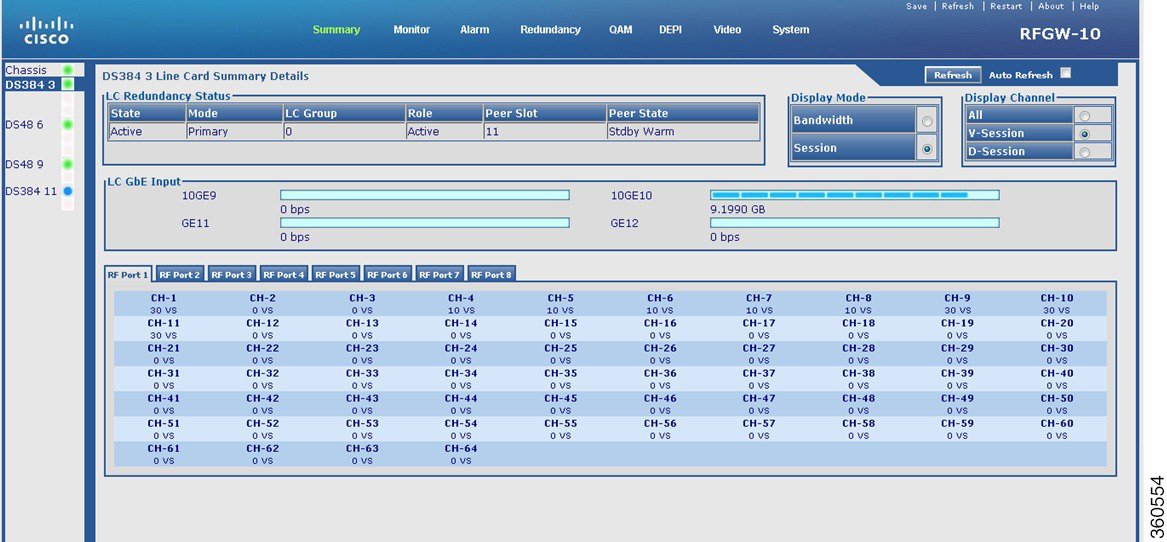
Task: Open the Video menu
Action: click(727, 30)
